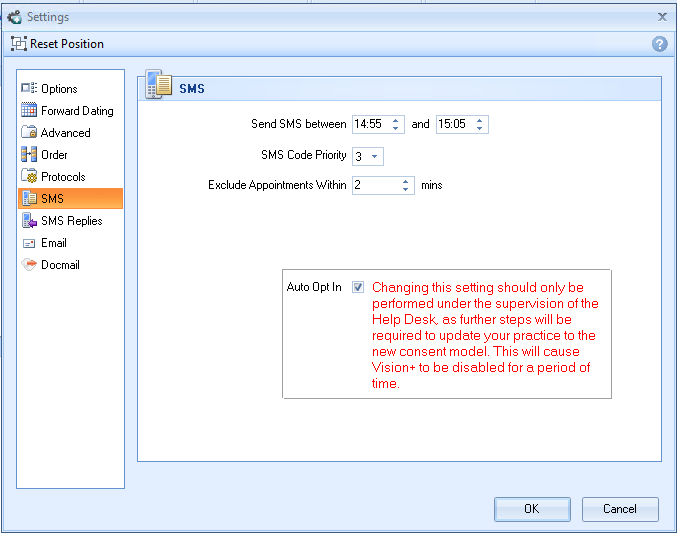Click OK to save settings
Image resolution: width=677 pixels, height=533 pixels.
pos(532,509)
